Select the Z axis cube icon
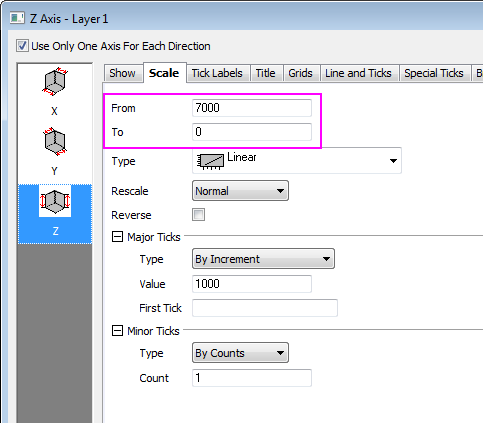 pos(55,201)
